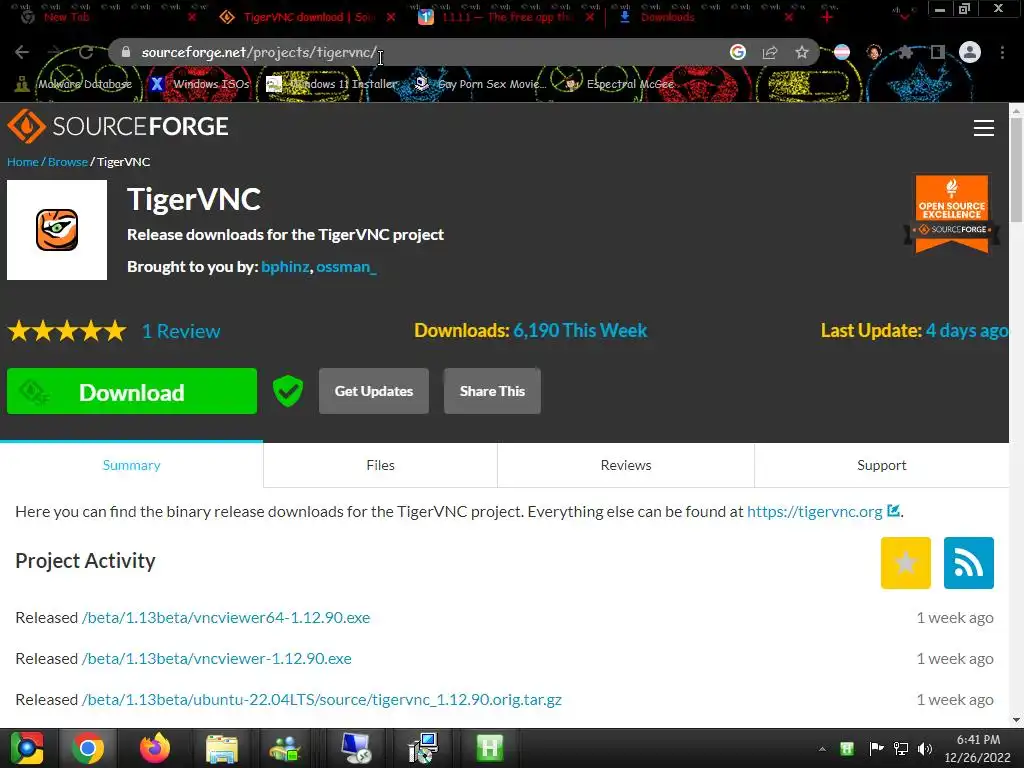
Task: Open the green H taskbar app
Action: pyautogui.click(x=490, y=748)
